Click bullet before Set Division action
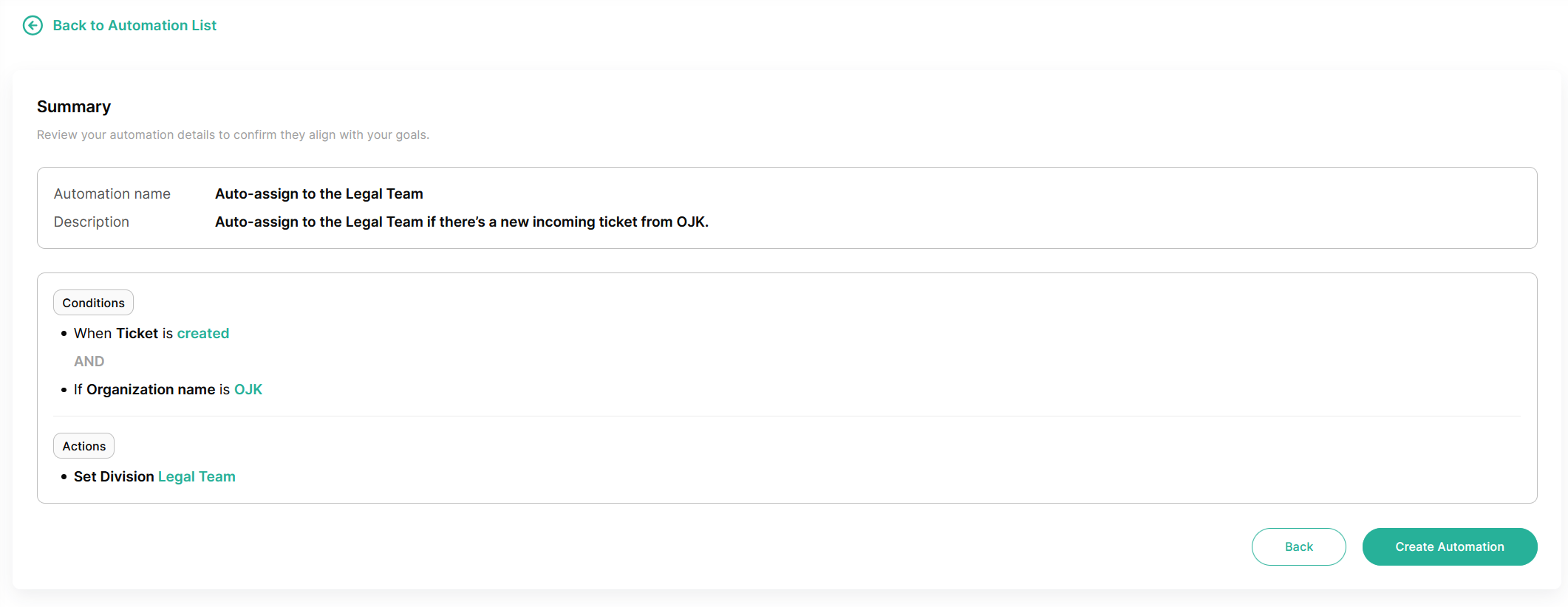This screenshot has width=1568, height=607. (64, 477)
